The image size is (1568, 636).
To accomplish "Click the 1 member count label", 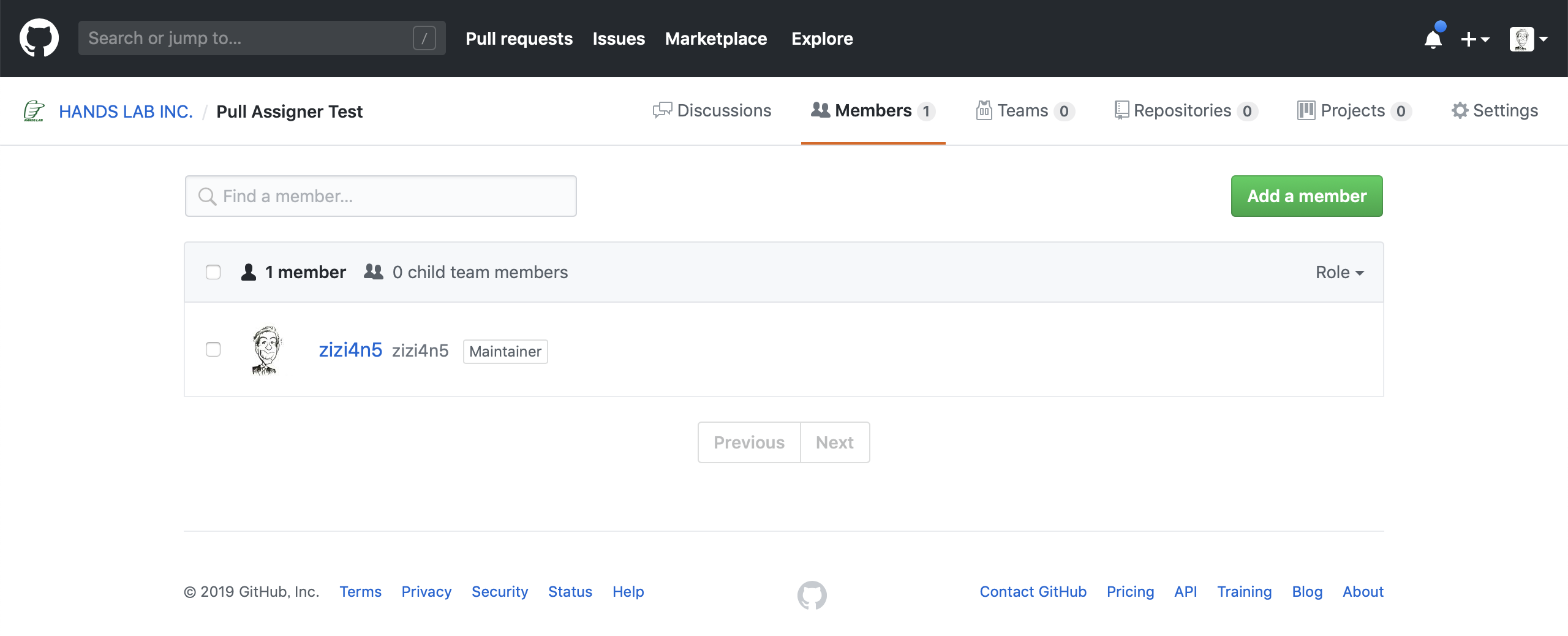I will point(306,272).
